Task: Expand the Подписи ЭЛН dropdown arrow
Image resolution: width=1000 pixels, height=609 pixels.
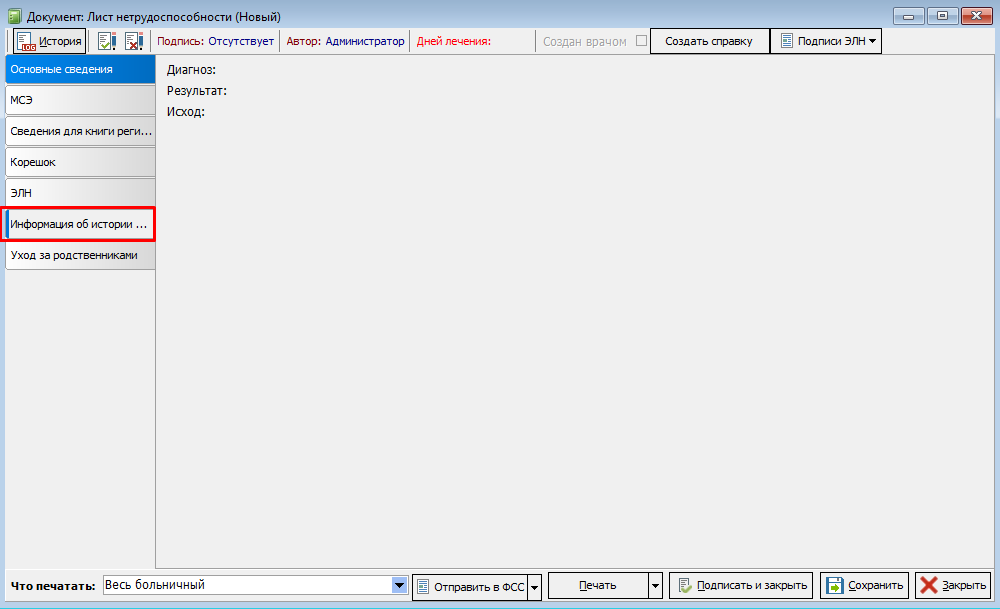Action: coord(873,41)
